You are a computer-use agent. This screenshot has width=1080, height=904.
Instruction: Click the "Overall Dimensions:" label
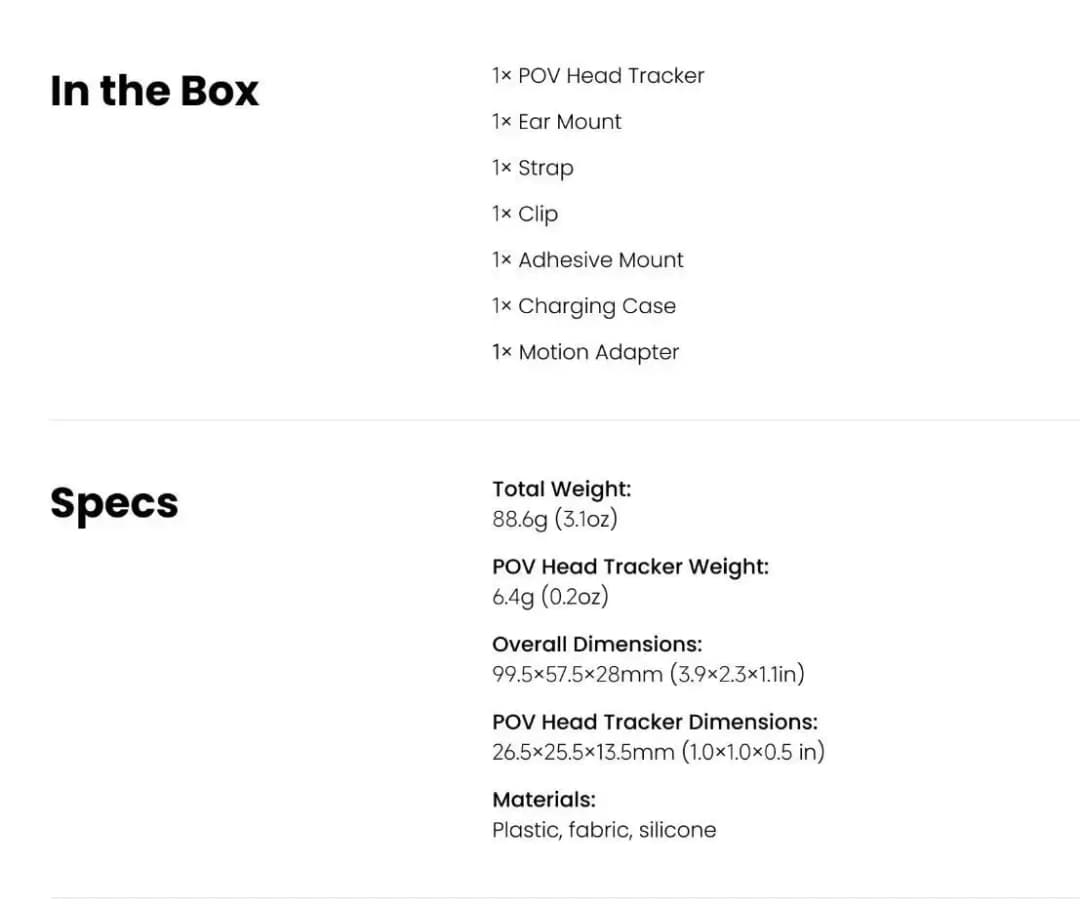click(597, 644)
